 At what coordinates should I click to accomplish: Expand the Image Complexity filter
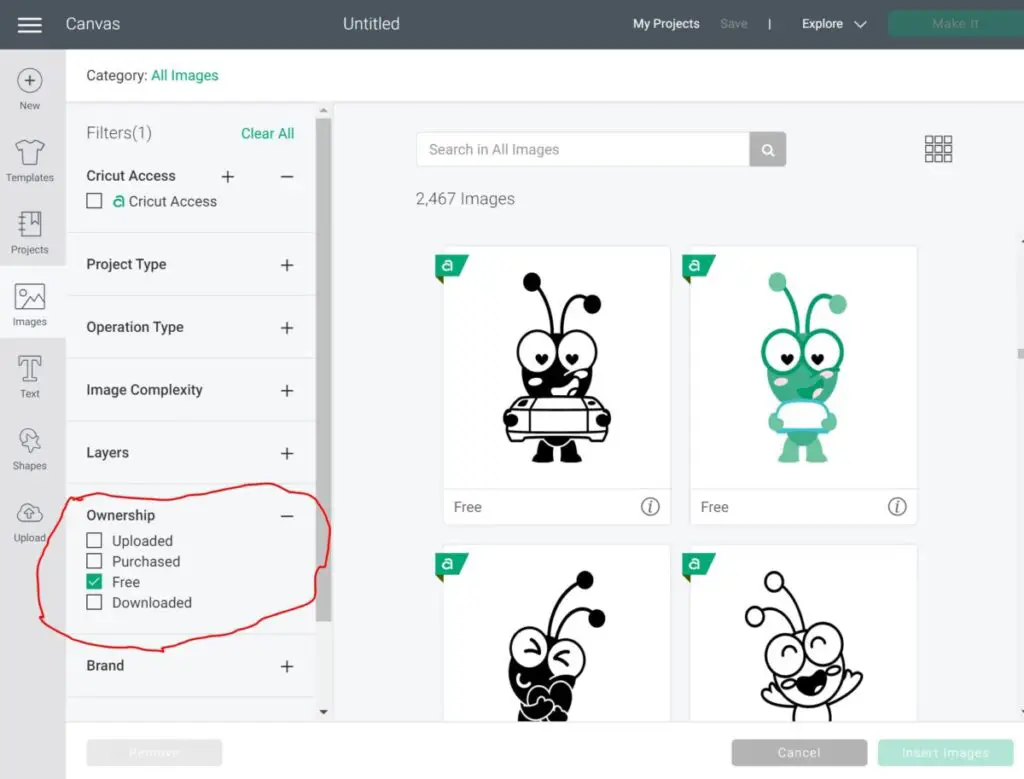coord(287,390)
